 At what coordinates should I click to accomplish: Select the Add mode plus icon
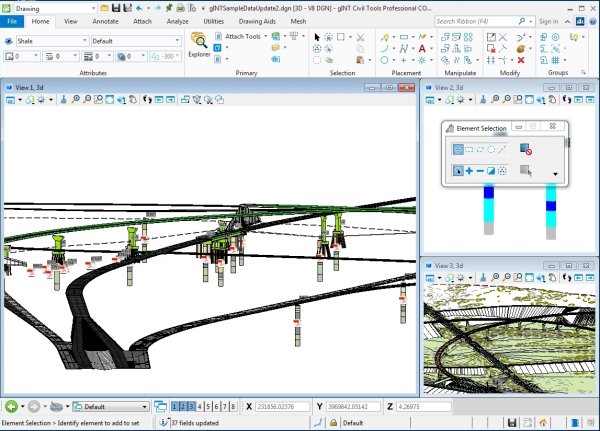coord(470,171)
